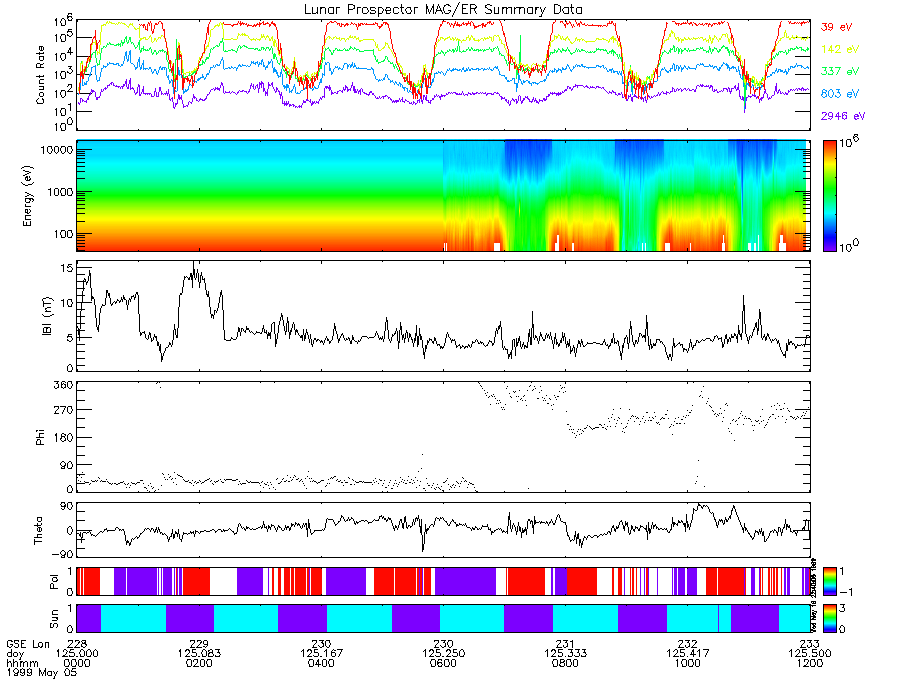Click the '1200' time tick label

(810, 663)
